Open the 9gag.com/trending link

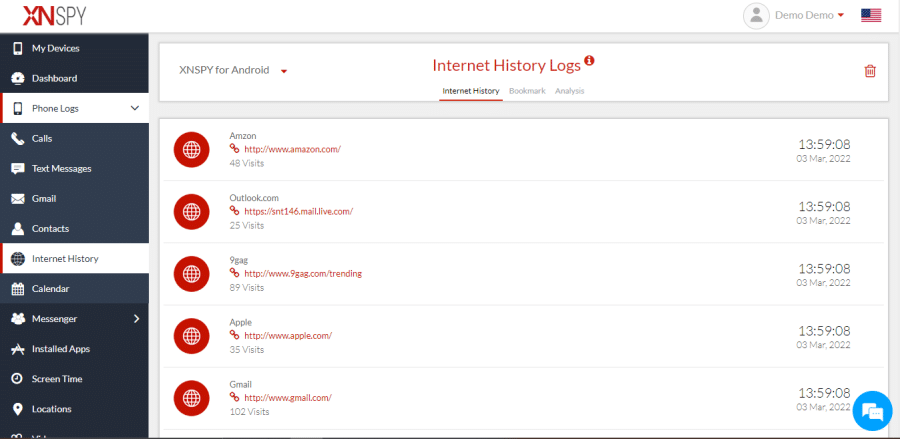click(x=303, y=274)
